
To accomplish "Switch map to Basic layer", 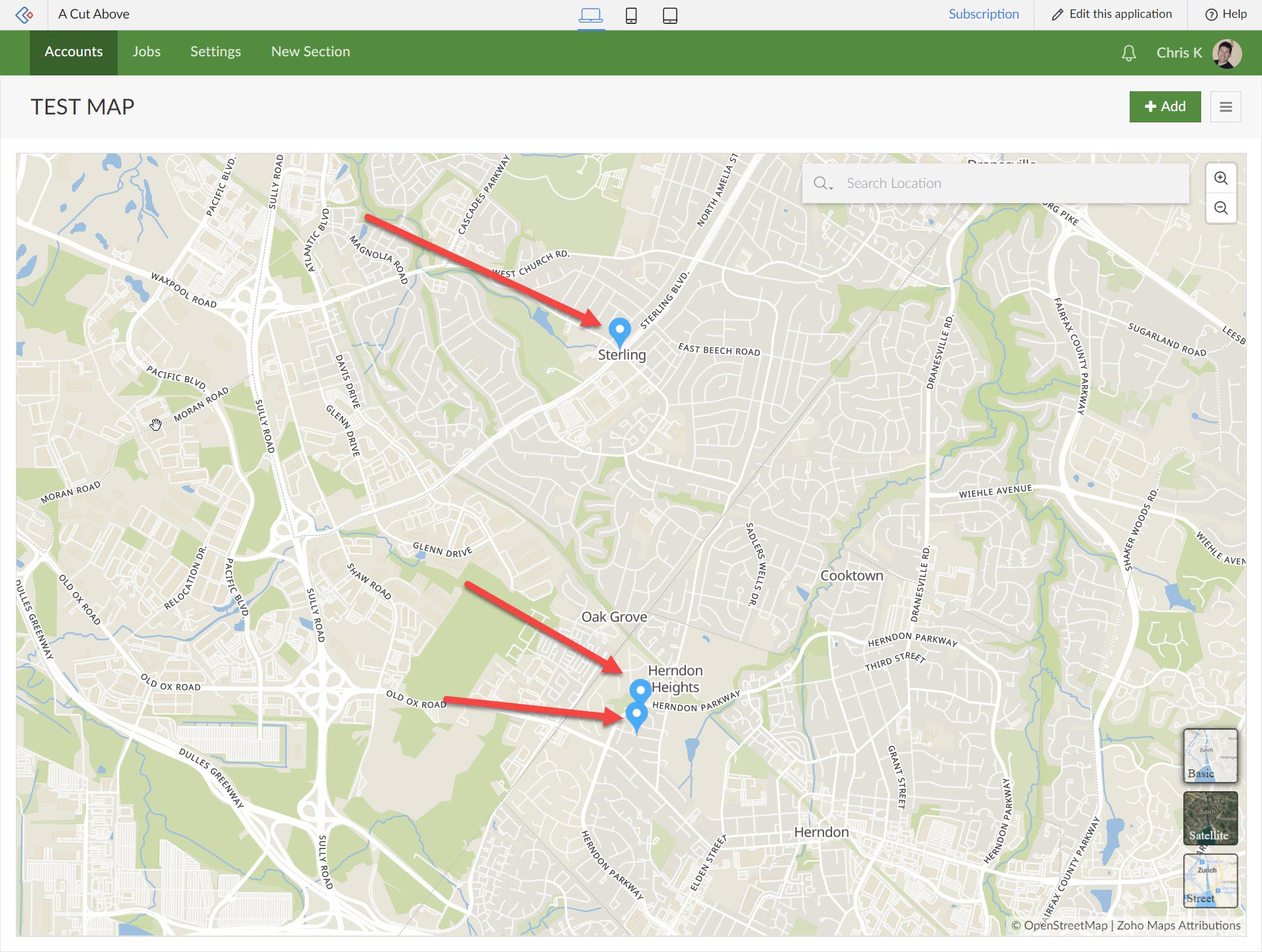I will 1210,756.
